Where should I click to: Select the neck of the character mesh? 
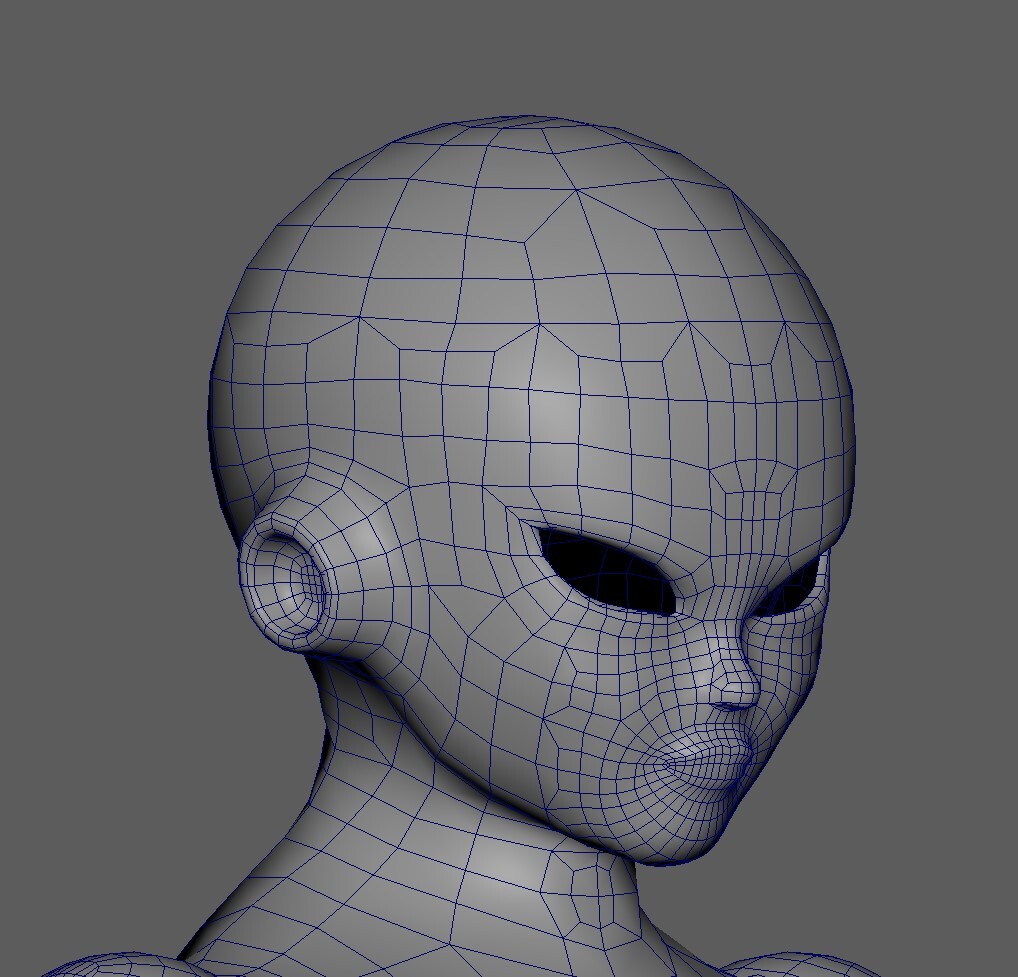pyautogui.click(x=441, y=837)
